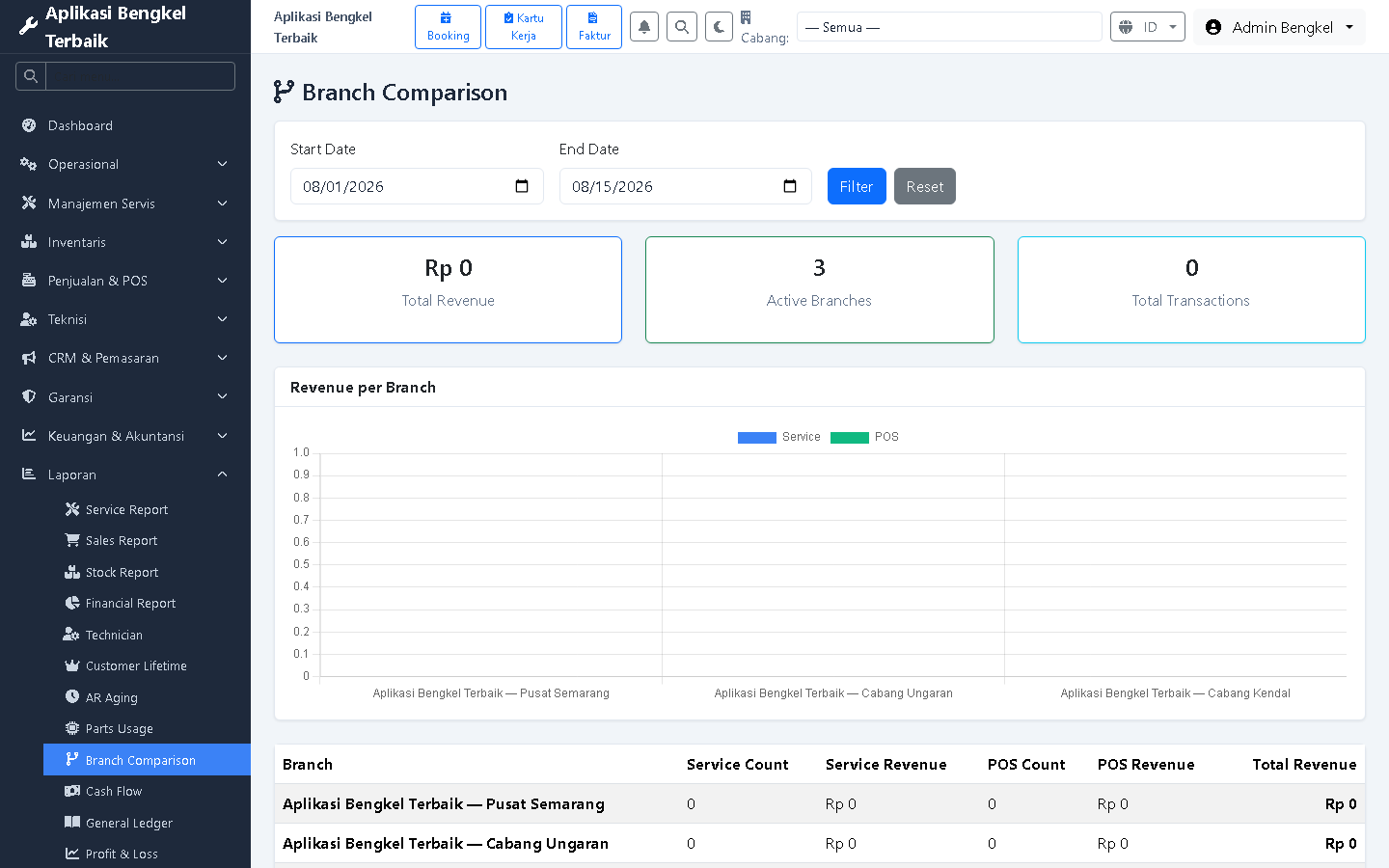The height and width of the screenshot is (868, 1389).
Task: Click the Faktur button
Action: pos(594,27)
